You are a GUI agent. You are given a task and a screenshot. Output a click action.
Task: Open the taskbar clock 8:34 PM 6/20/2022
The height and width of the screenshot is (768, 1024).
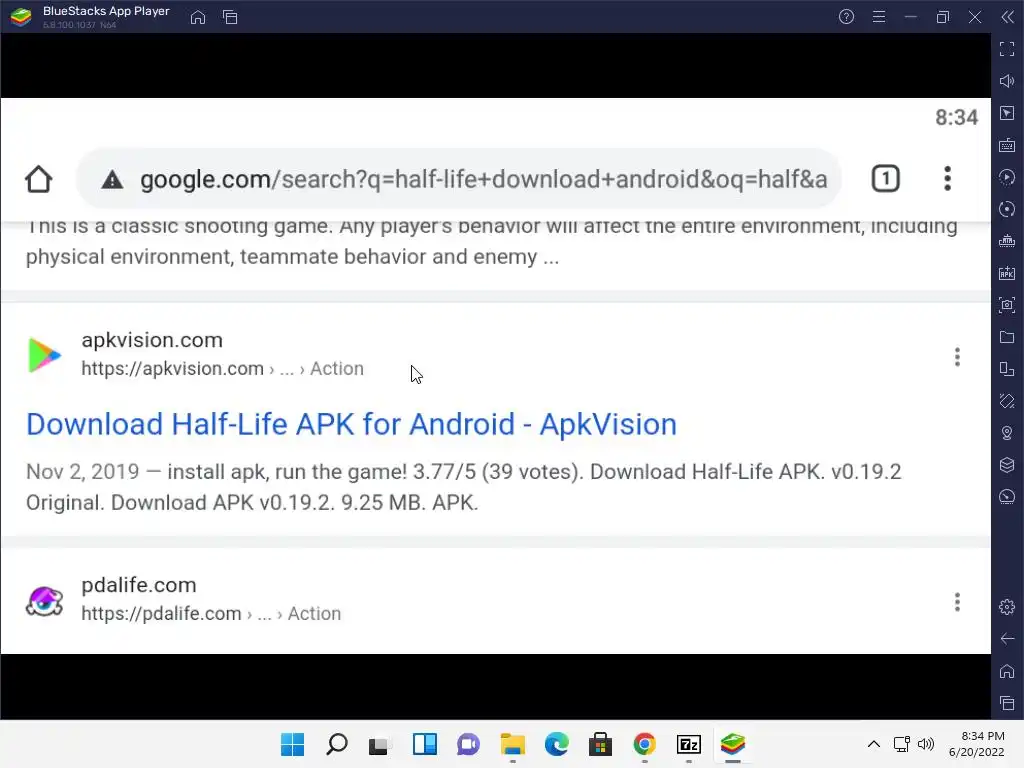pos(977,744)
